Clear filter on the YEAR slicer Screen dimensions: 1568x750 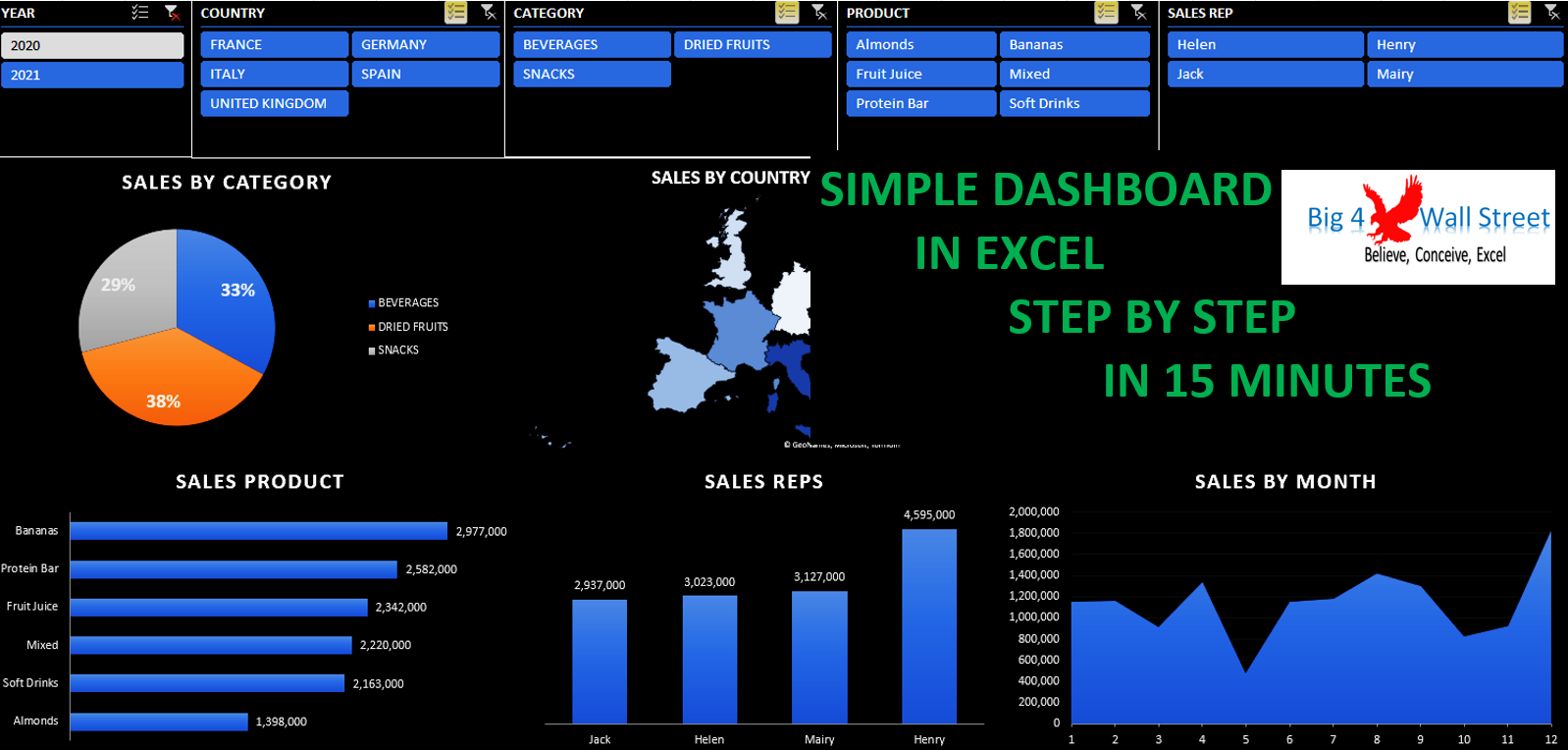(x=172, y=13)
